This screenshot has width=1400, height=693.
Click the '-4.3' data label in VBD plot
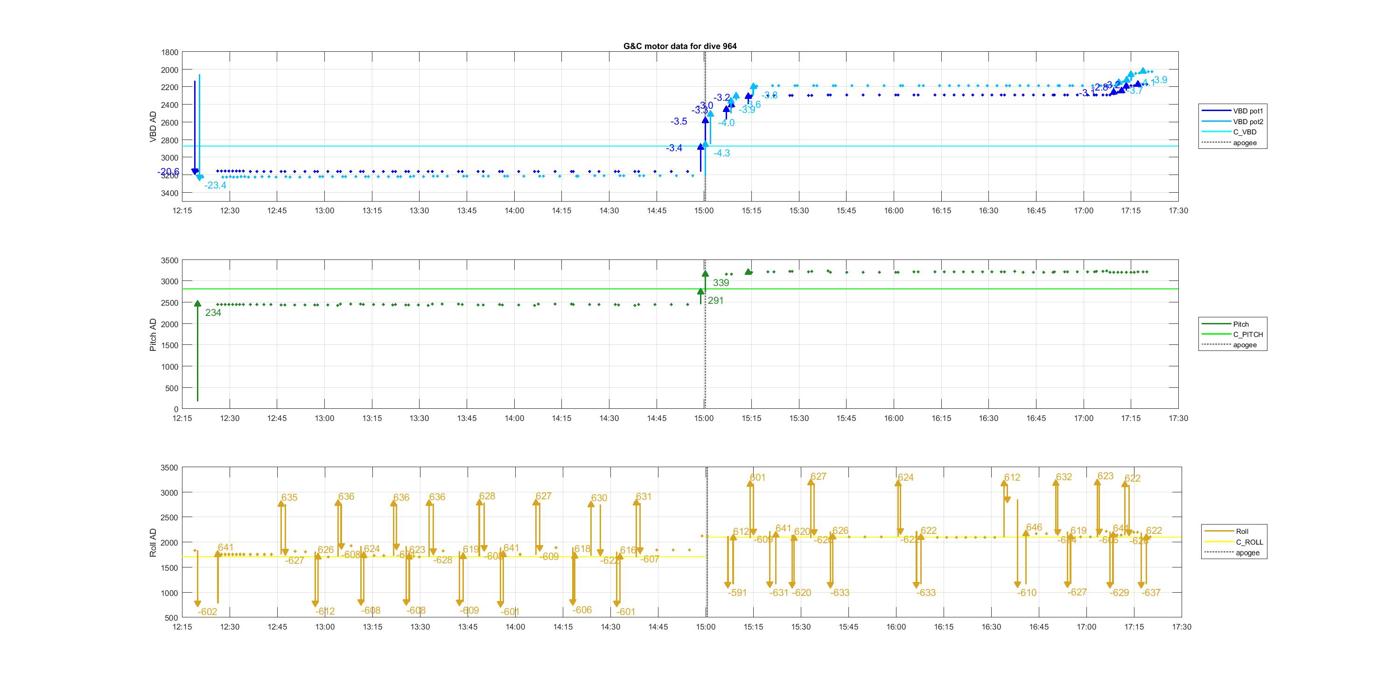[721, 153]
